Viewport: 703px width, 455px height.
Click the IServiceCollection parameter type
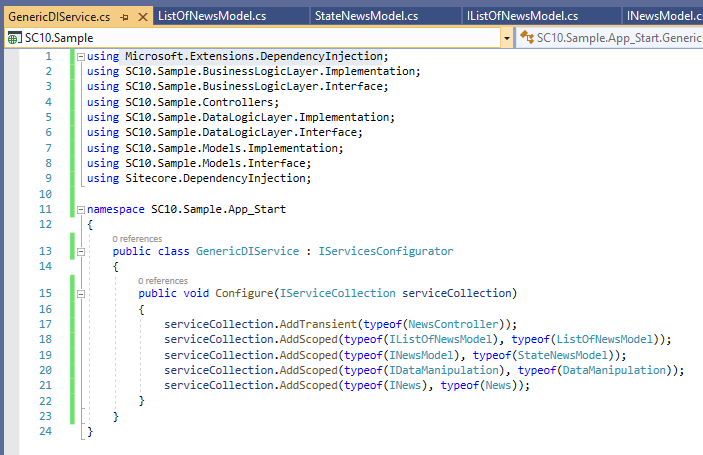(338, 293)
